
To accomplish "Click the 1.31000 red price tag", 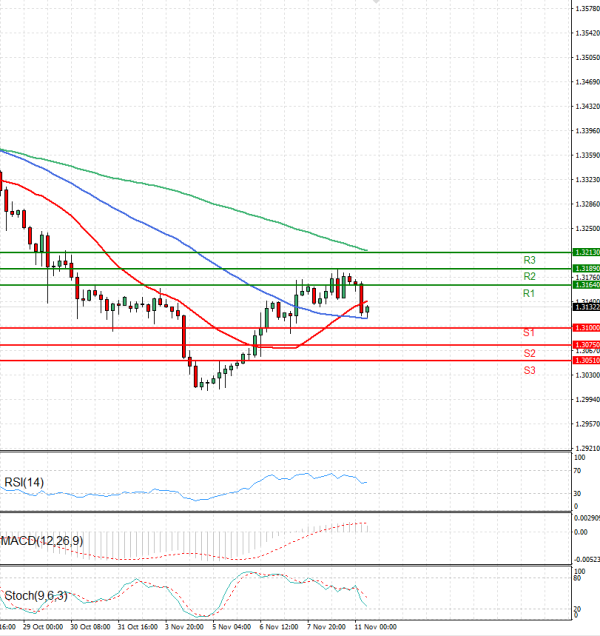I will tap(586, 328).
